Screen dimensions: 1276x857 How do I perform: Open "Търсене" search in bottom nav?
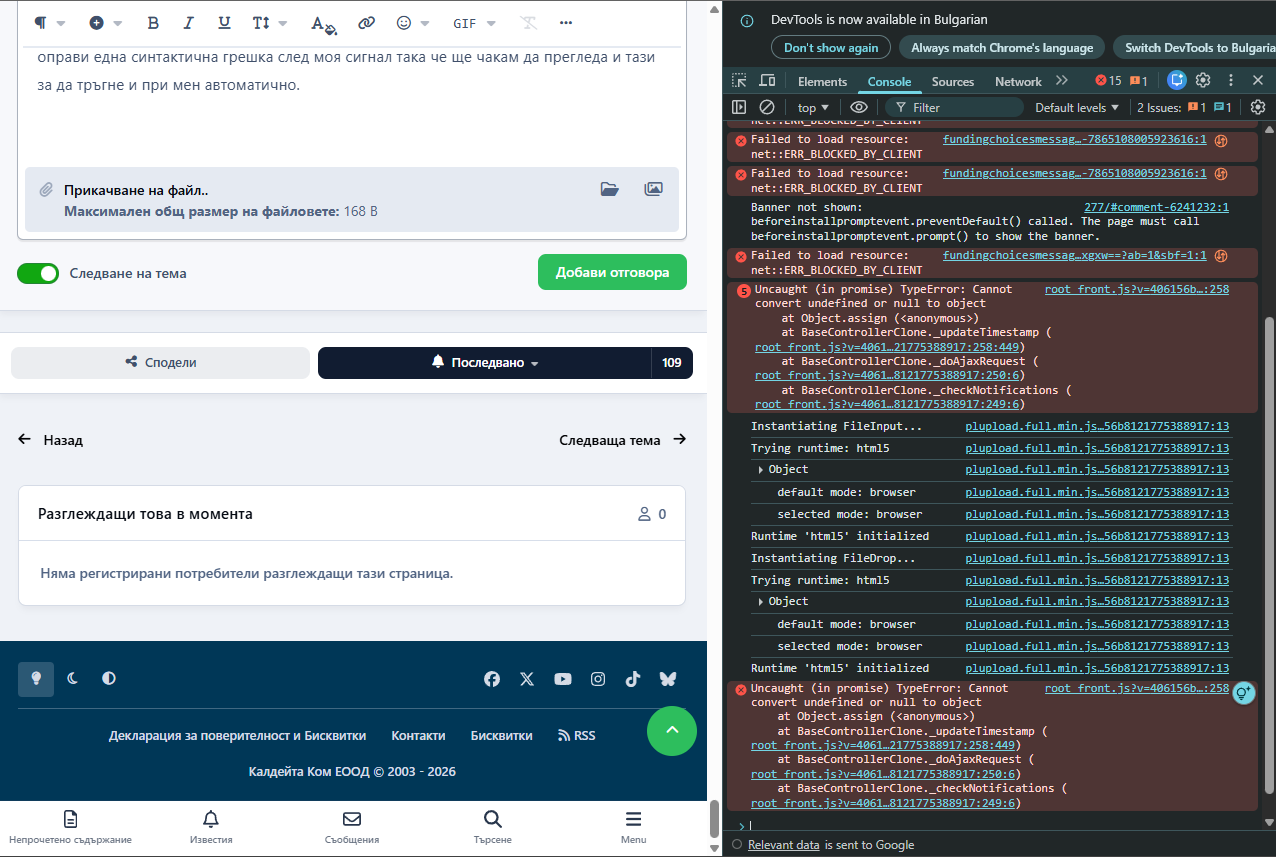click(493, 827)
